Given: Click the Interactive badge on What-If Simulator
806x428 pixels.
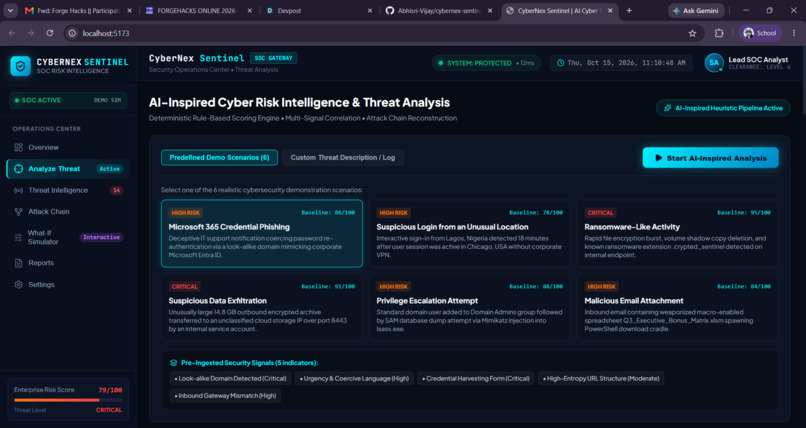Looking at the screenshot, I should (x=101, y=237).
